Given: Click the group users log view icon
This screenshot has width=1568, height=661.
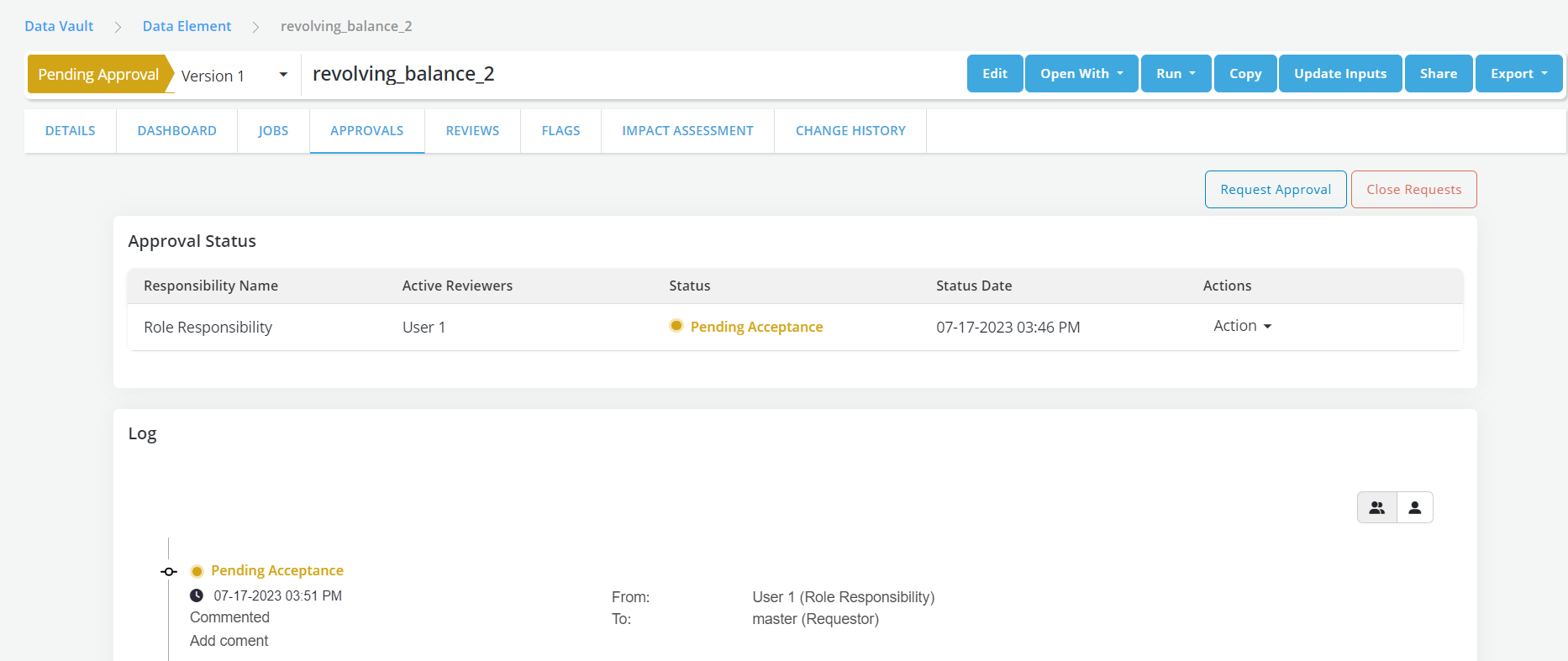Looking at the screenshot, I should (1376, 507).
